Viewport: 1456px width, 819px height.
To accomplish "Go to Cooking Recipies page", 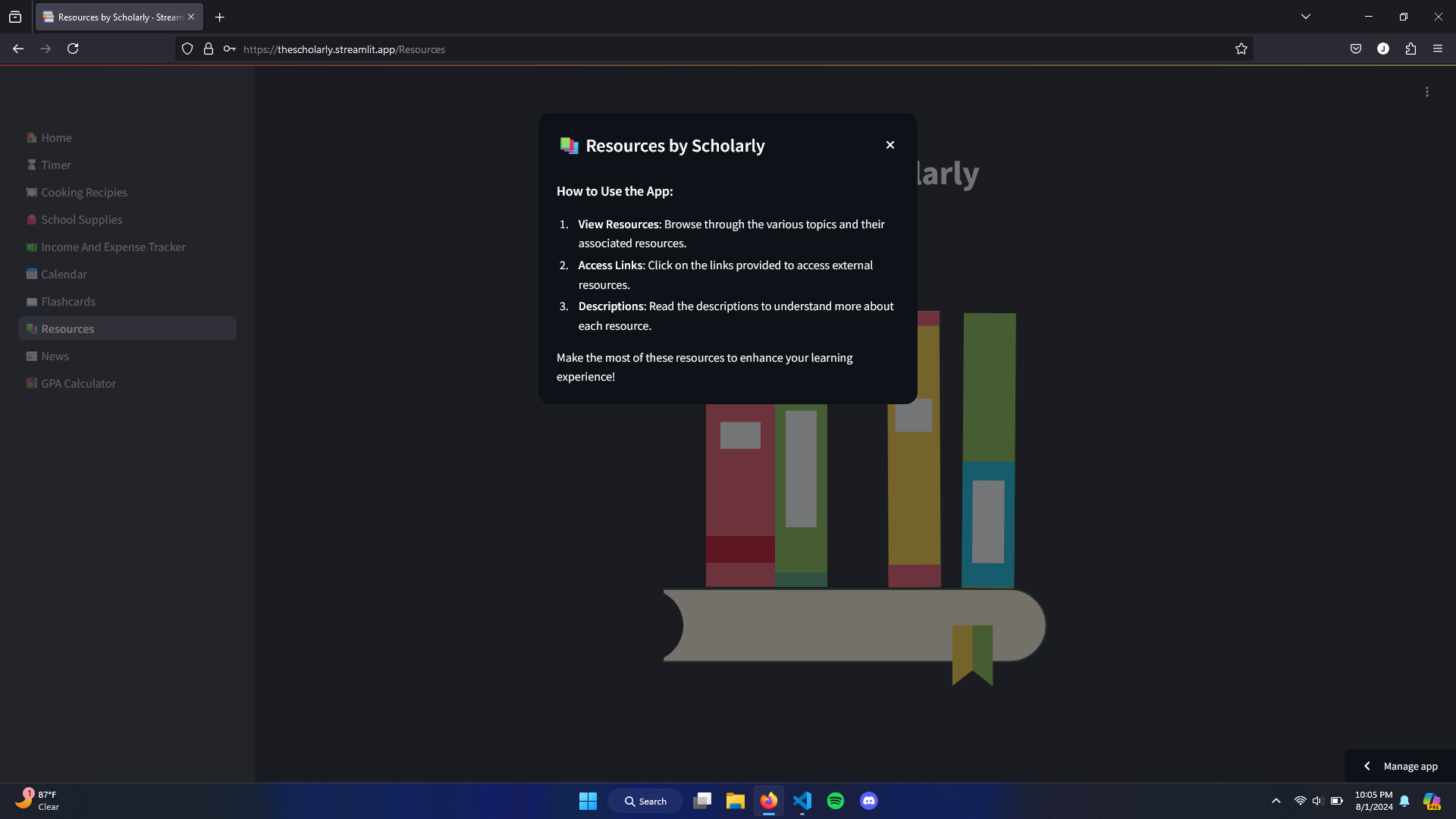I will [x=83, y=192].
